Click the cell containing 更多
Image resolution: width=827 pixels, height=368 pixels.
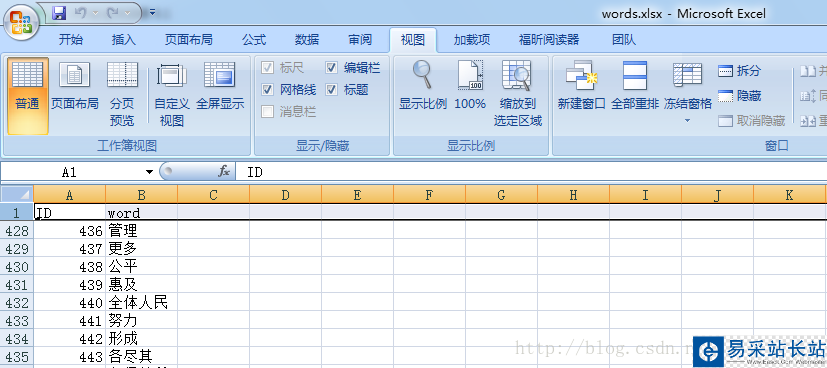click(x=141, y=248)
